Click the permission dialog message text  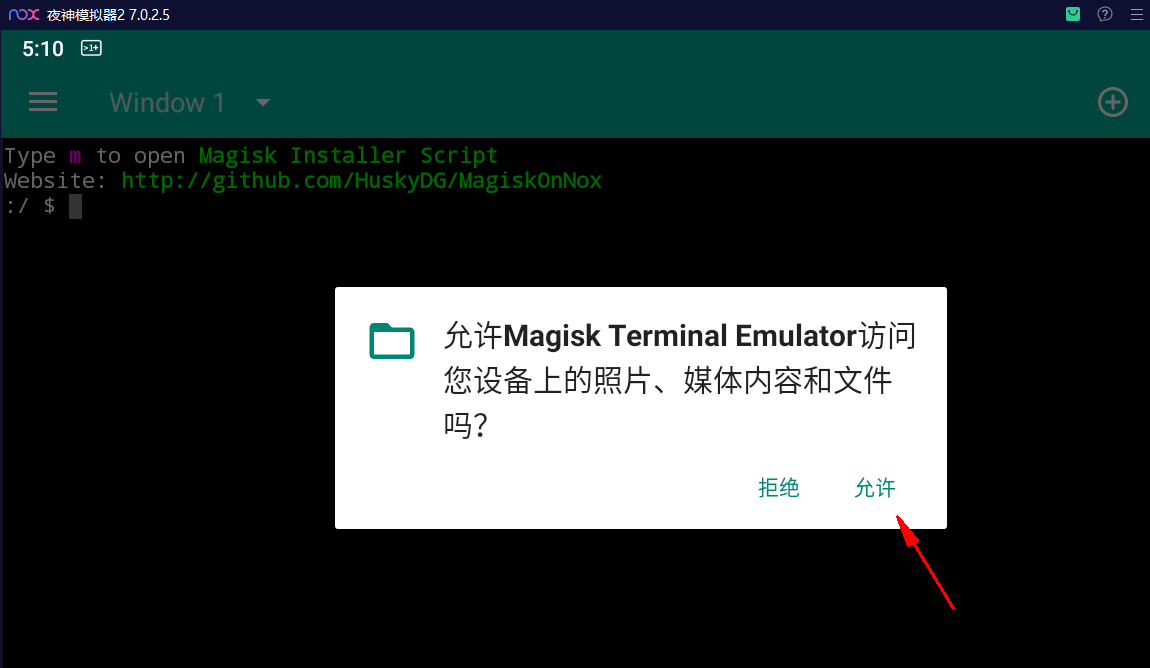[x=679, y=380]
